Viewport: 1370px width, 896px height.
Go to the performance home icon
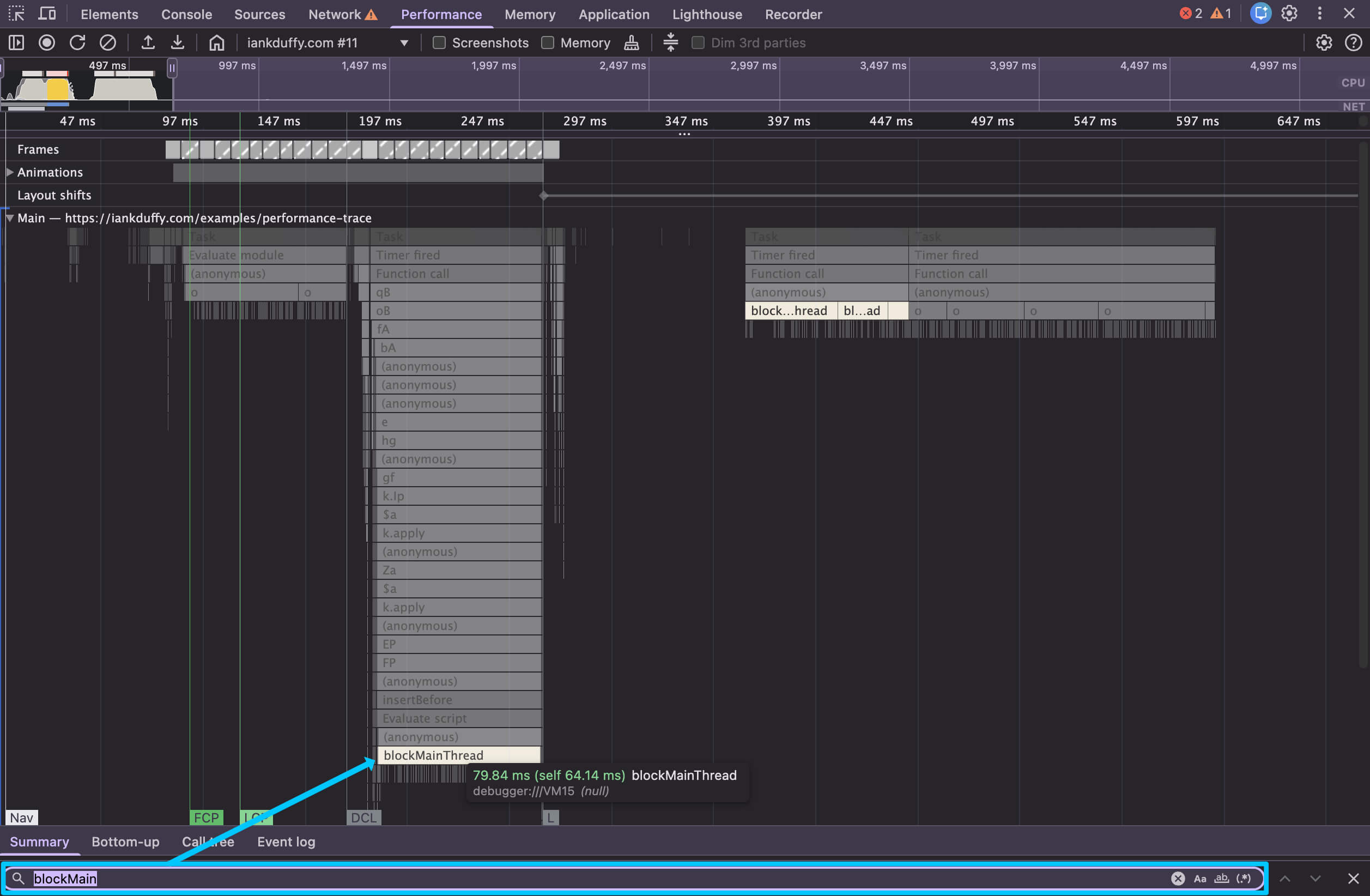tap(216, 43)
